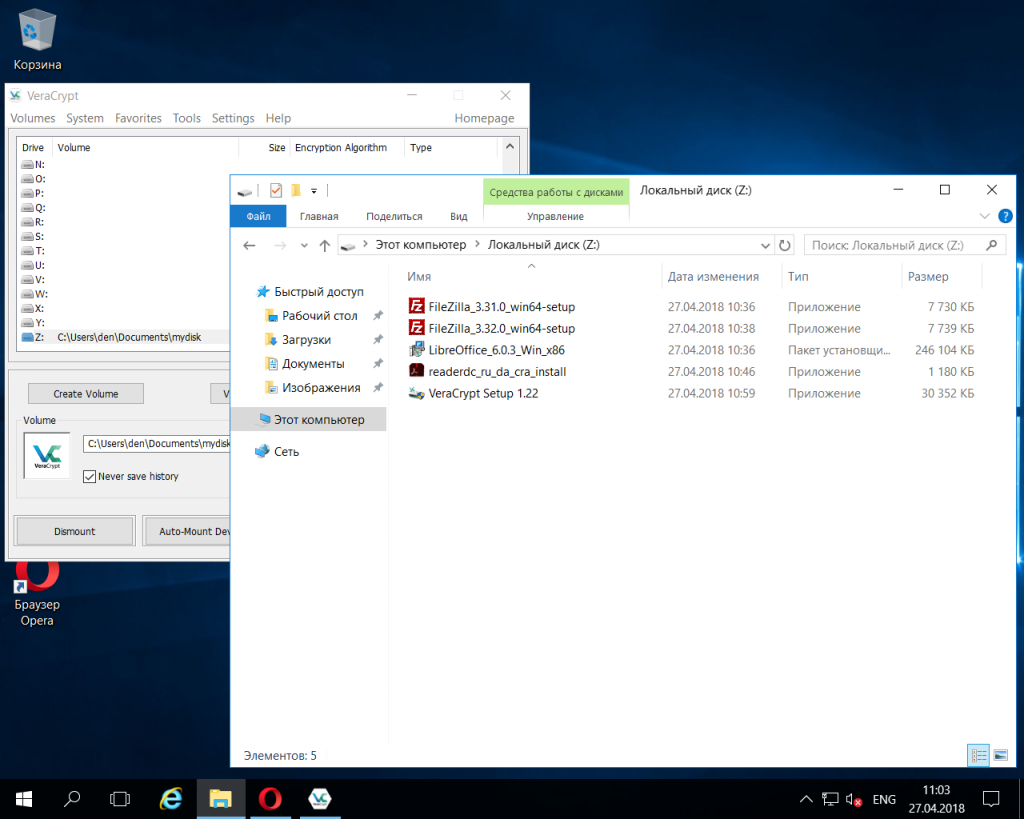
Task: Select mounted Z: drive row in VeraCrypt
Action: coord(124,337)
